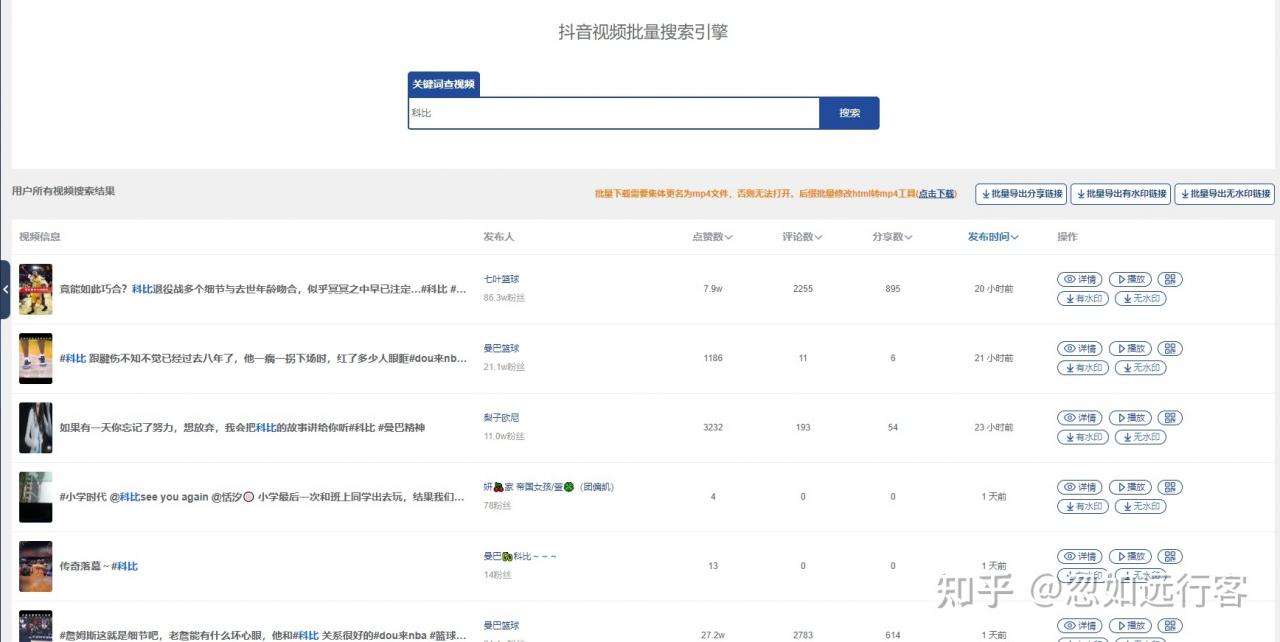The width and height of the screenshot is (1280, 642).
Task: Sort results by 评论数 column
Action: [x=802, y=237]
